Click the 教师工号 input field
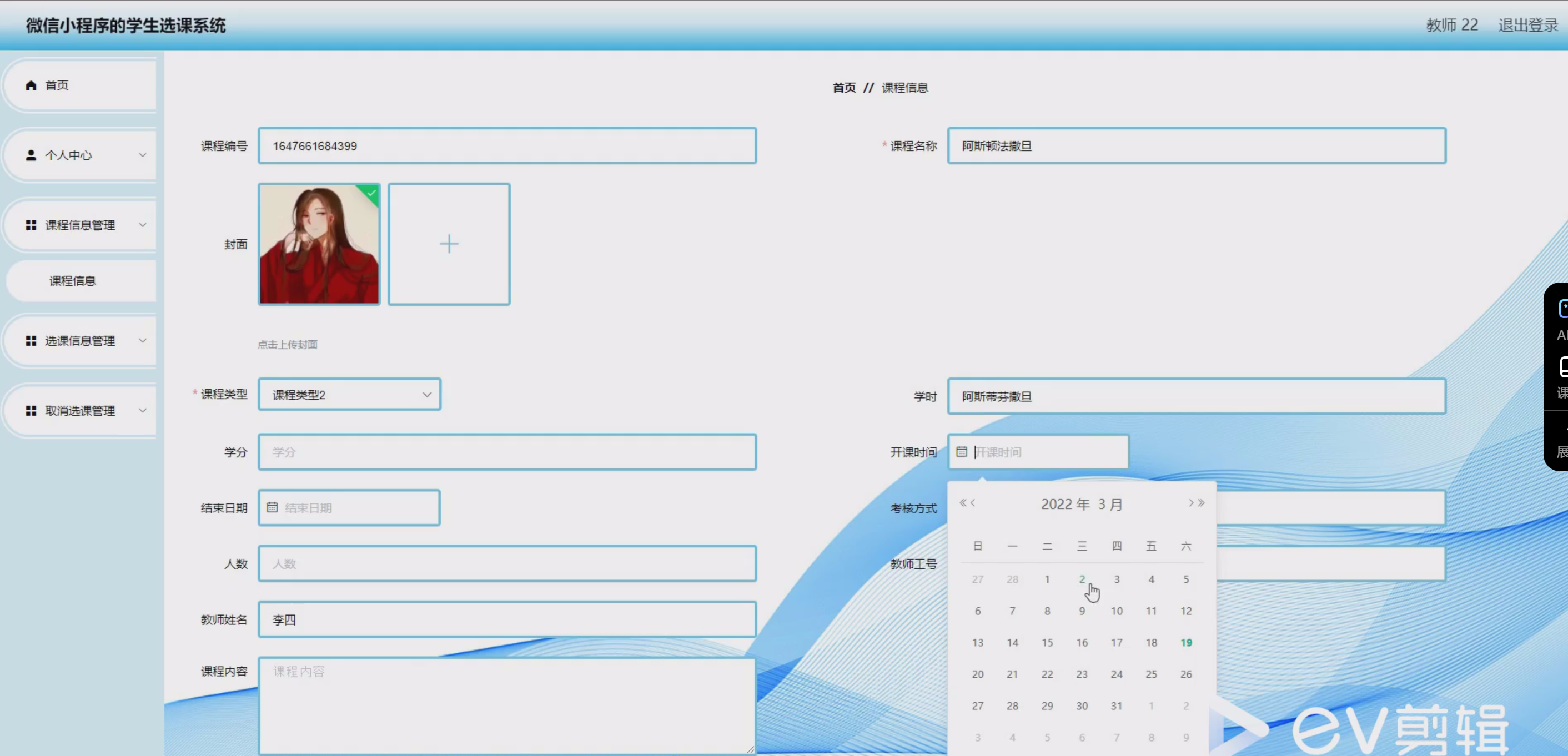The height and width of the screenshot is (756, 1568). (x=1330, y=563)
